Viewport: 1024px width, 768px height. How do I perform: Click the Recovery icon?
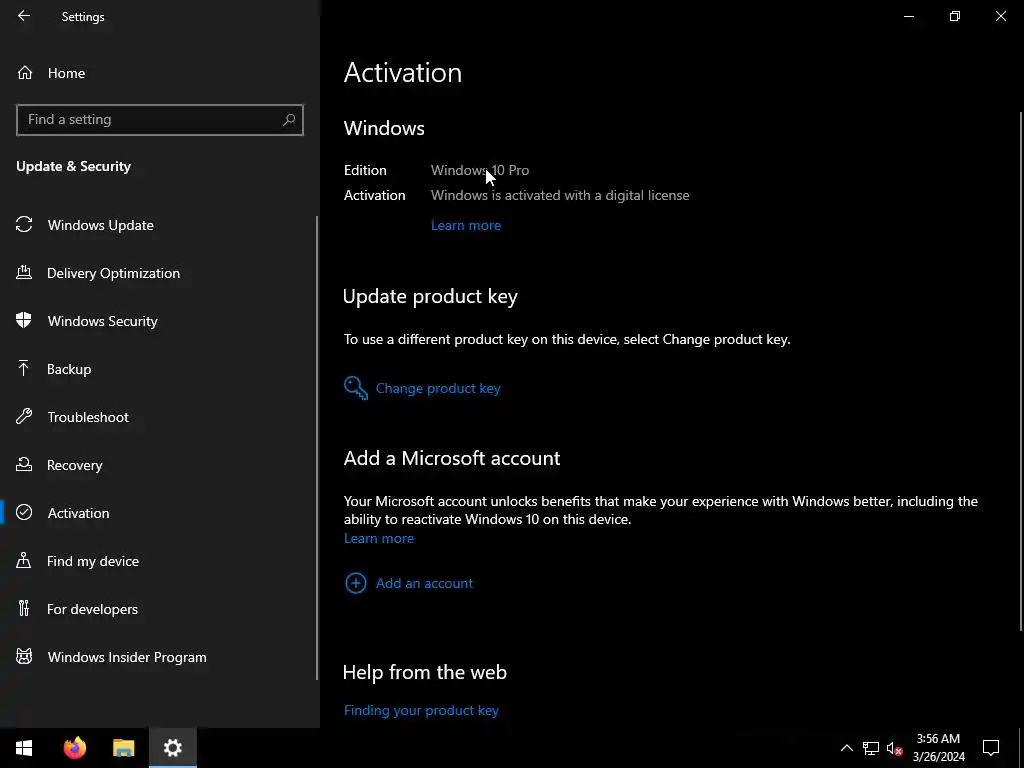24,464
